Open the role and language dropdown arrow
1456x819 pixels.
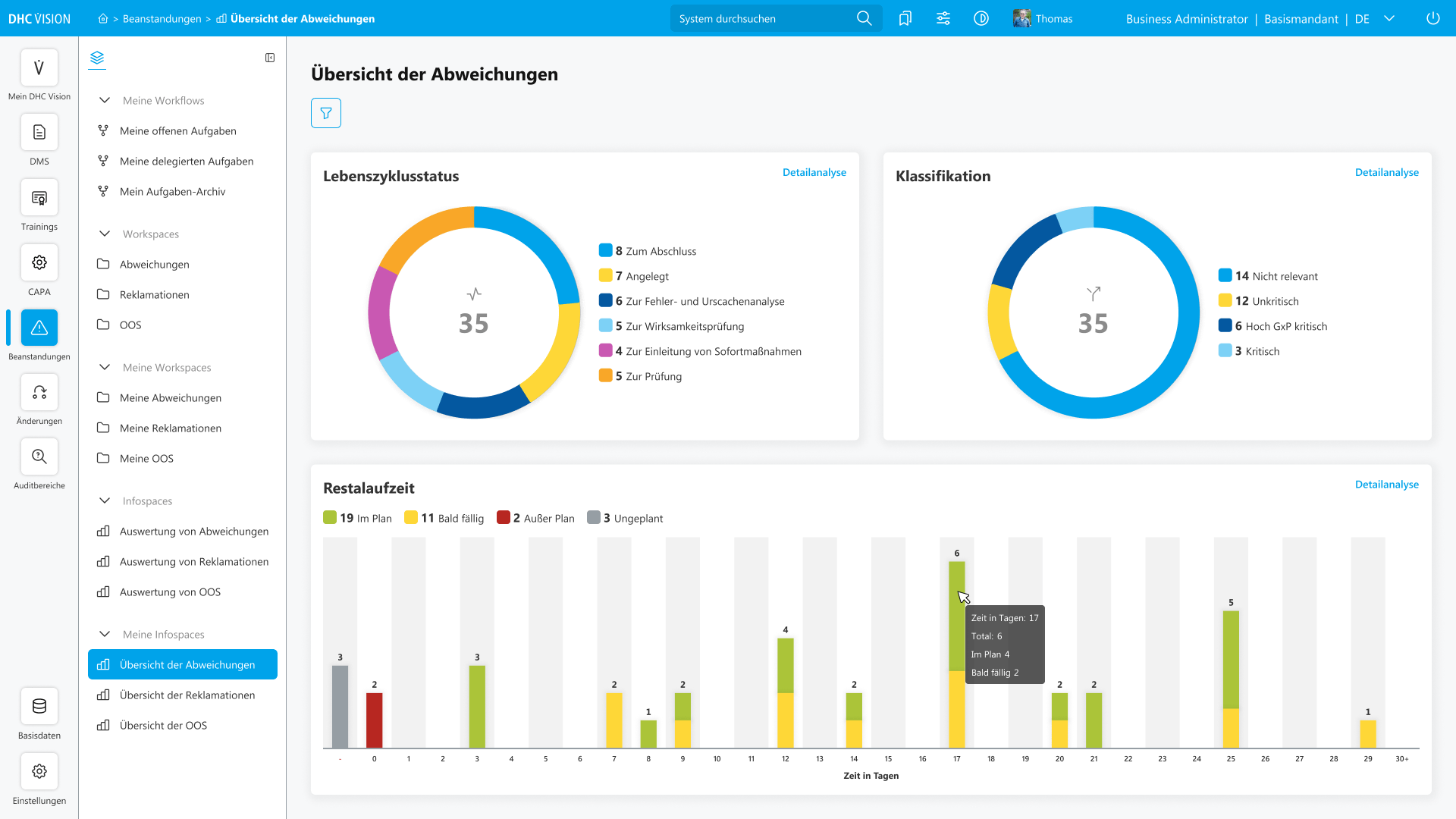(1389, 18)
